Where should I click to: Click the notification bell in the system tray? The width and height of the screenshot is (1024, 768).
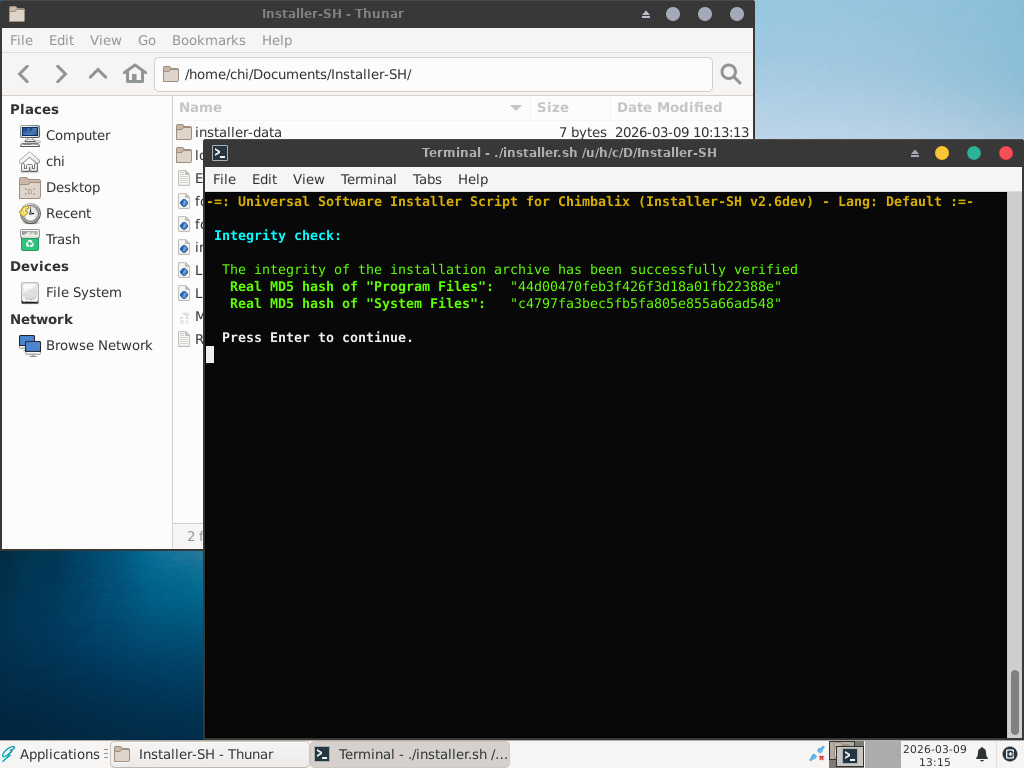982,754
